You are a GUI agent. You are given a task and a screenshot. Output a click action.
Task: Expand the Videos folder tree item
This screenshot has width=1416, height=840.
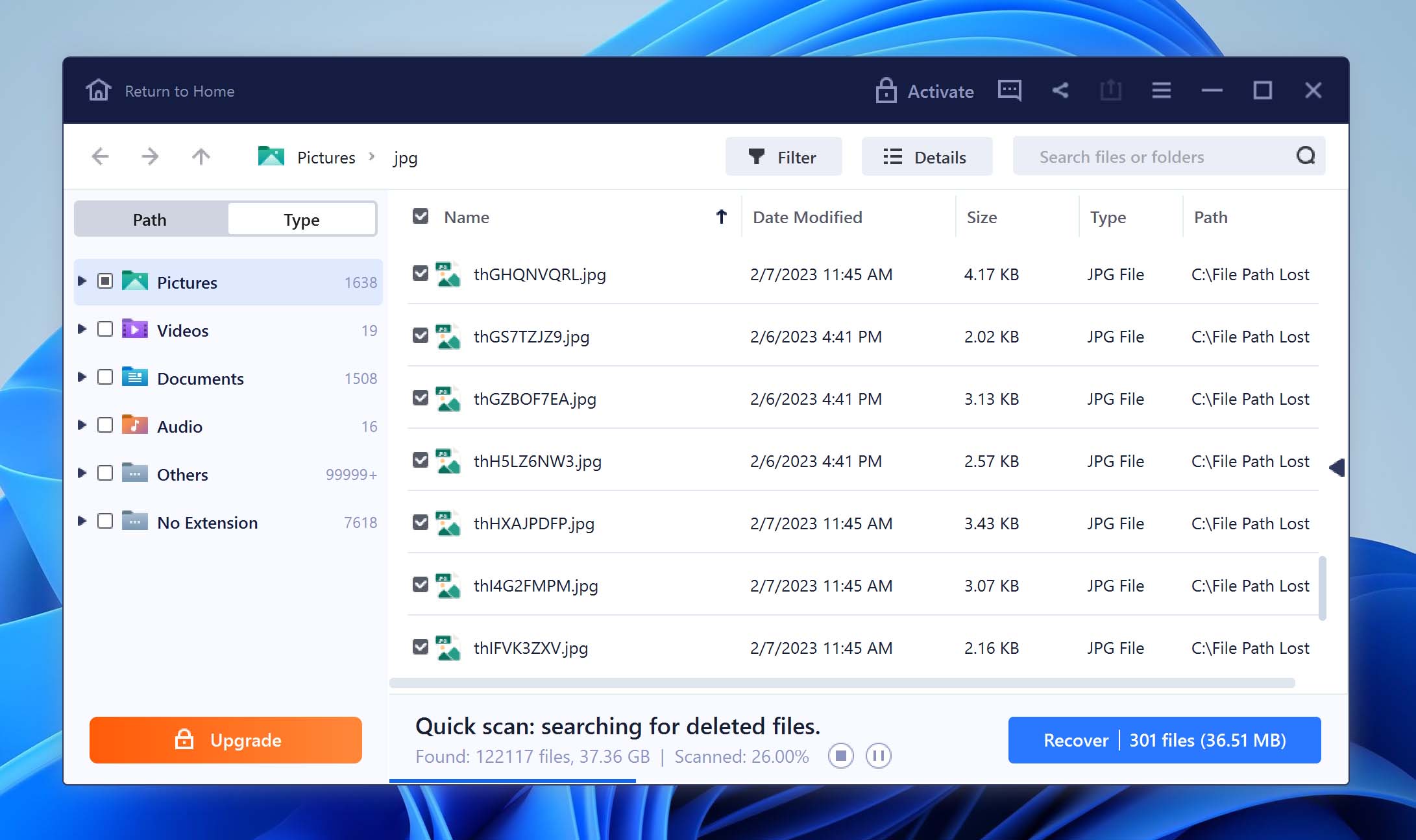coord(83,330)
